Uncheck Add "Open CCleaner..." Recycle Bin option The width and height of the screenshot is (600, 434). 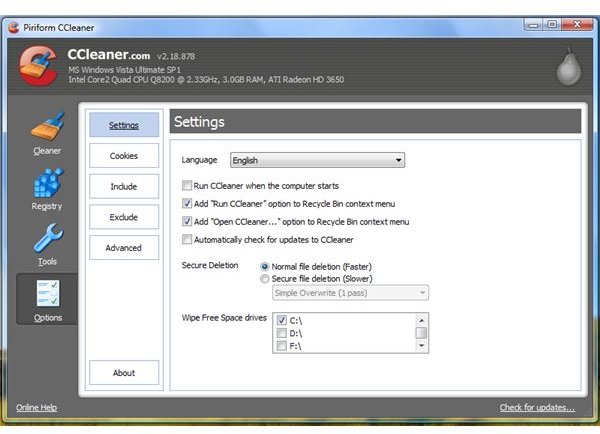[x=187, y=222]
